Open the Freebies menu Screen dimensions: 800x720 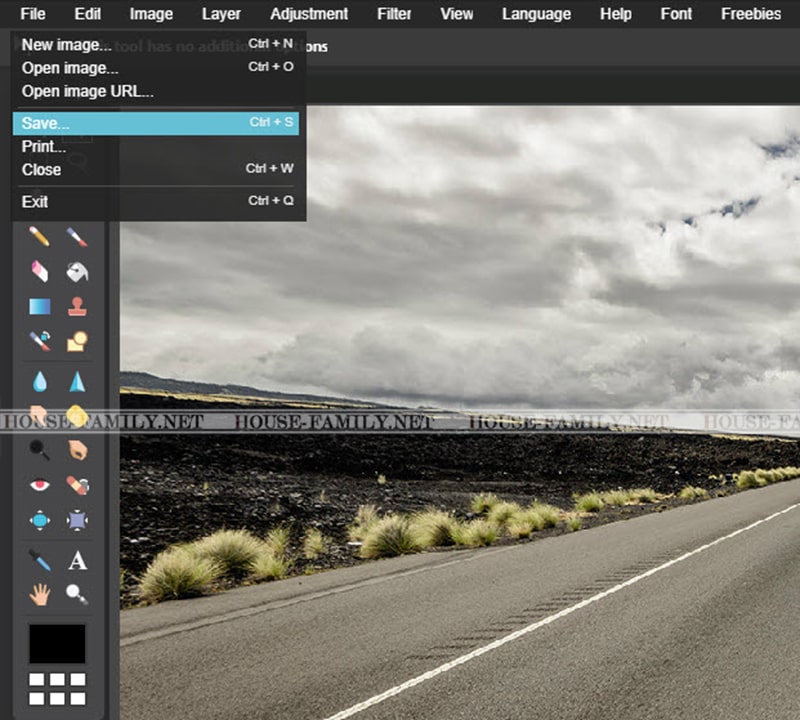(751, 14)
